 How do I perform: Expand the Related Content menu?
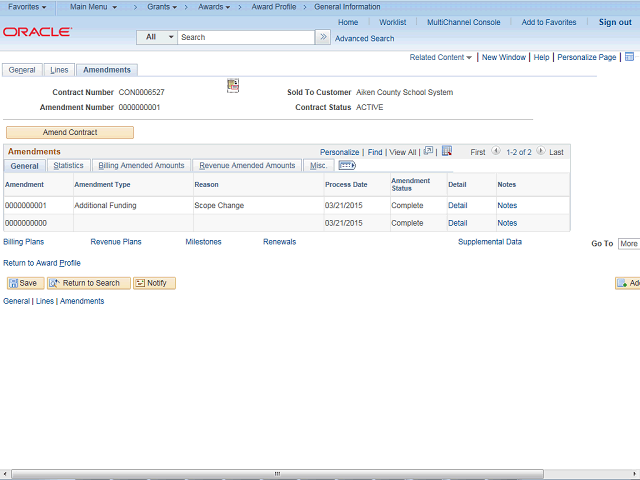click(x=440, y=57)
